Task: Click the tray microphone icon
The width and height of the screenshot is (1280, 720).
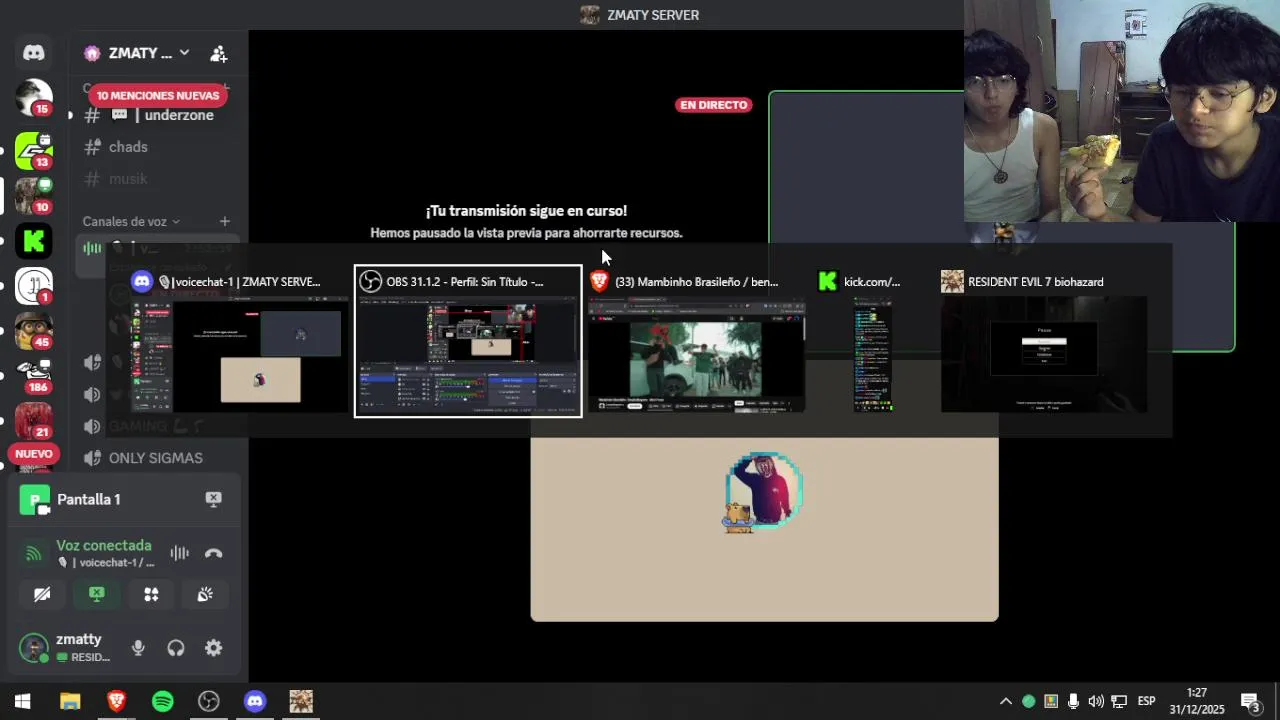Action: click(1073, 701)
